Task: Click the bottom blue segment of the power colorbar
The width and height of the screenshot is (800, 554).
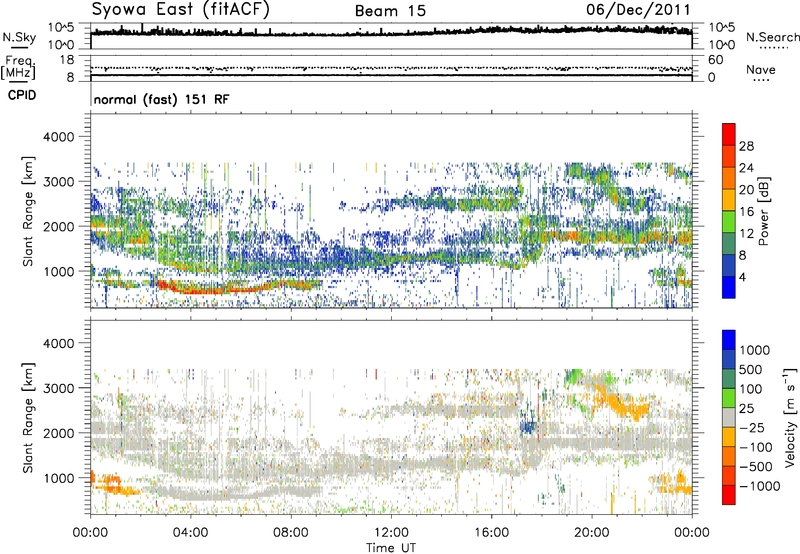Action: pyautogui.click(x=729, y=287)
